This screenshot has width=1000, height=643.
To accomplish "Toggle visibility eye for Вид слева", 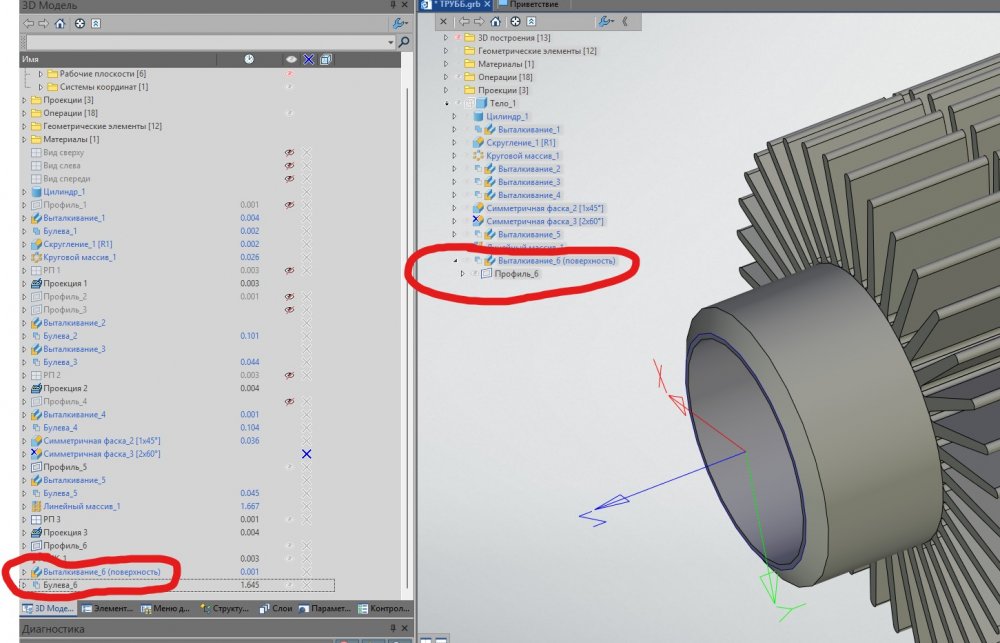I will pos(290,166).
